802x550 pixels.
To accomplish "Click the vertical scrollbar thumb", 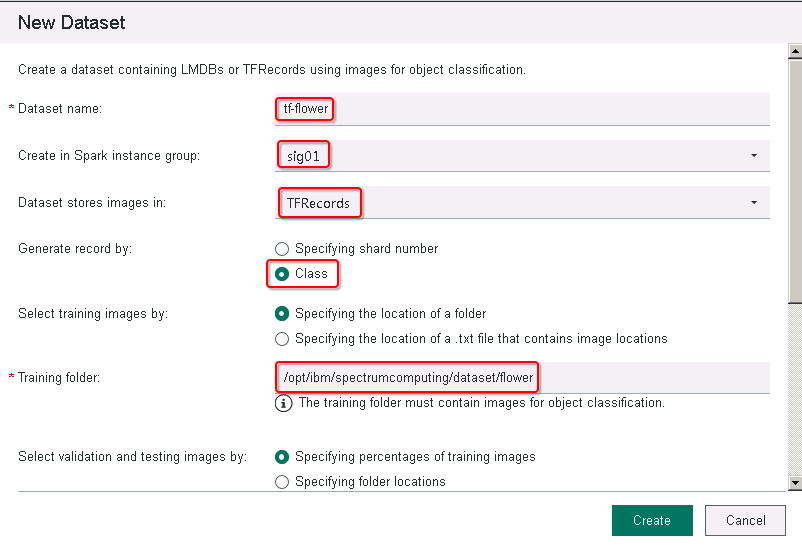I will (x=795, y=181).
